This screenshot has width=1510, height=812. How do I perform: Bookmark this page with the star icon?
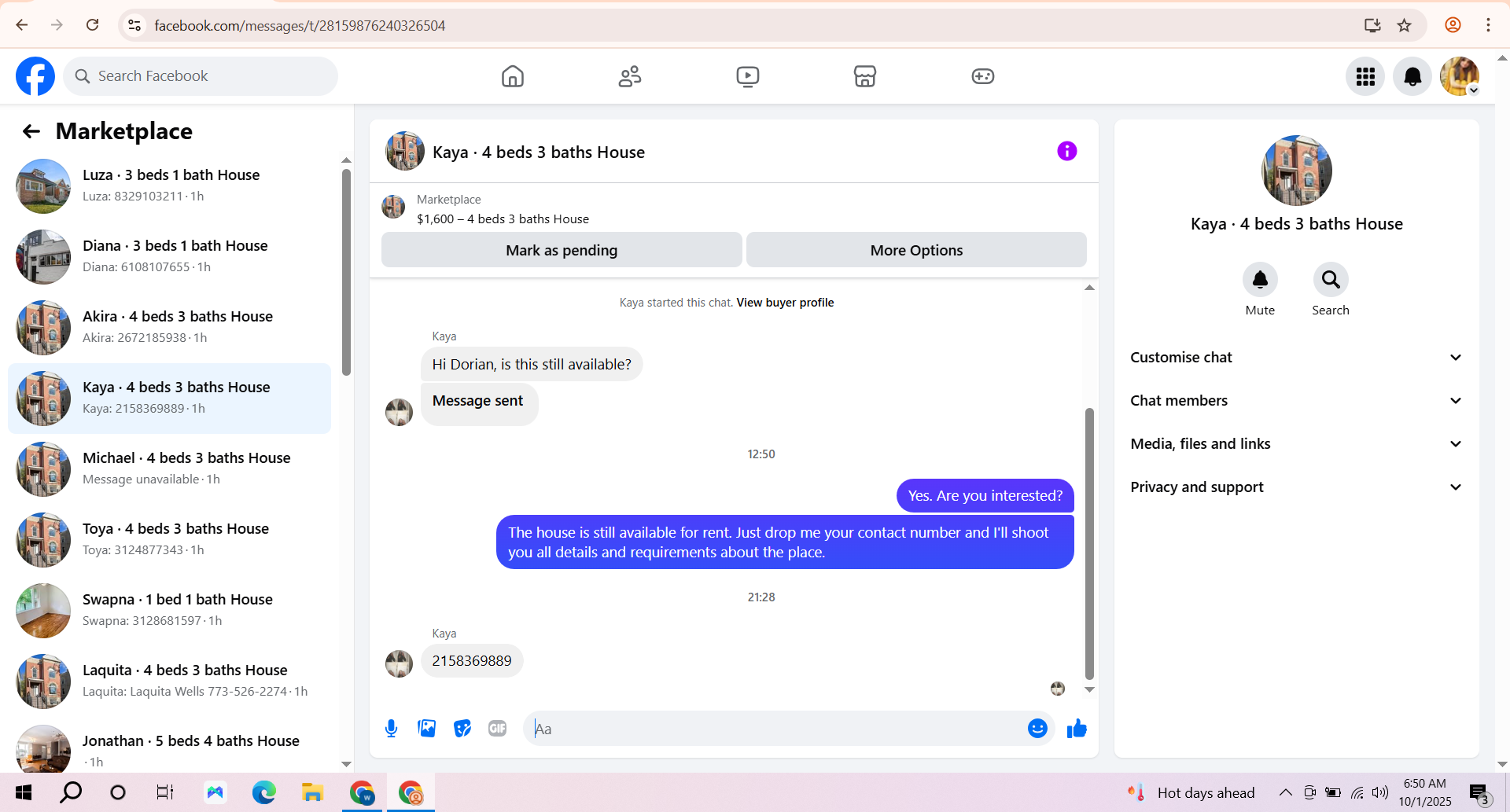[x=1405, y=25]
